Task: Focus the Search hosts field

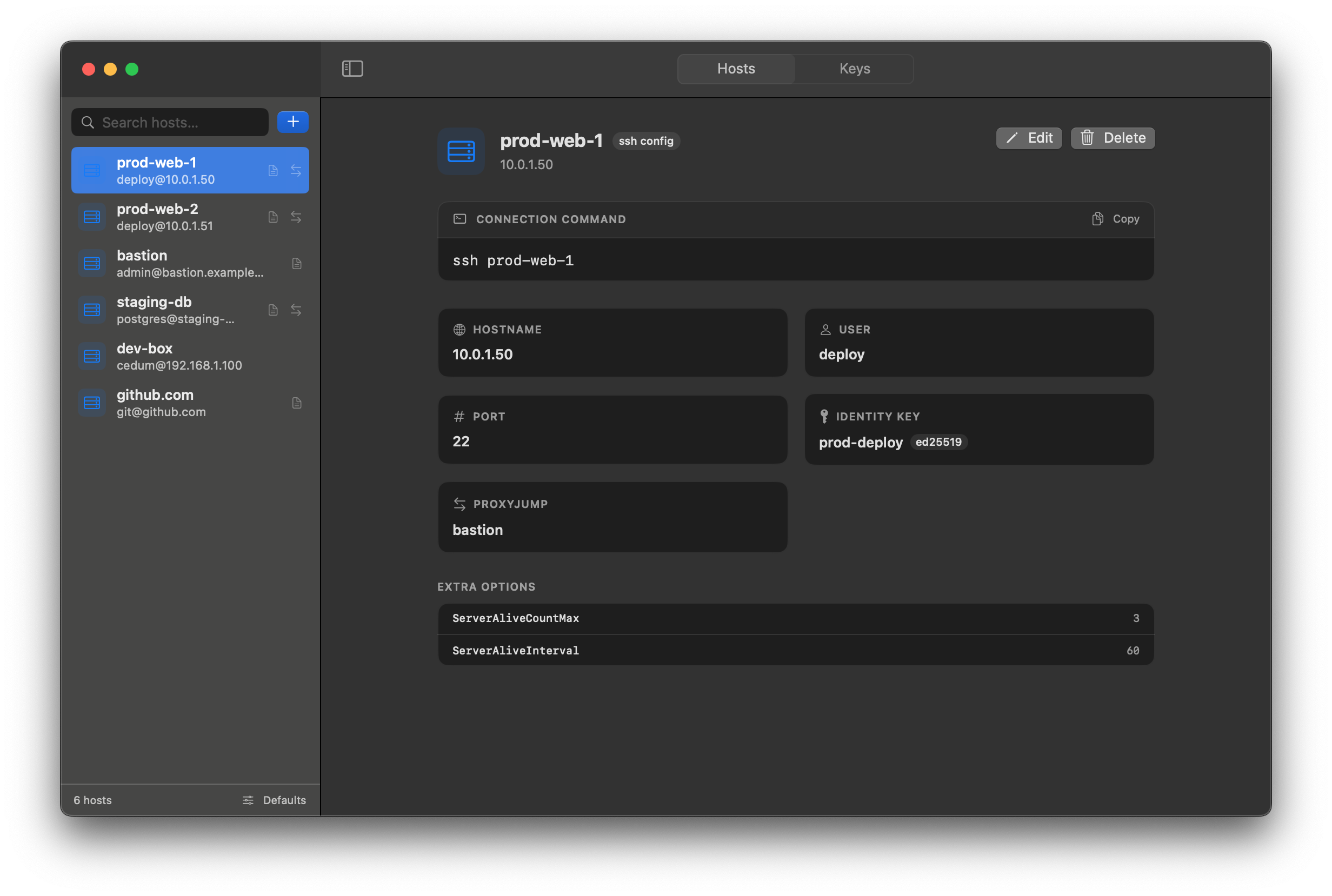Action: (170, 122)
